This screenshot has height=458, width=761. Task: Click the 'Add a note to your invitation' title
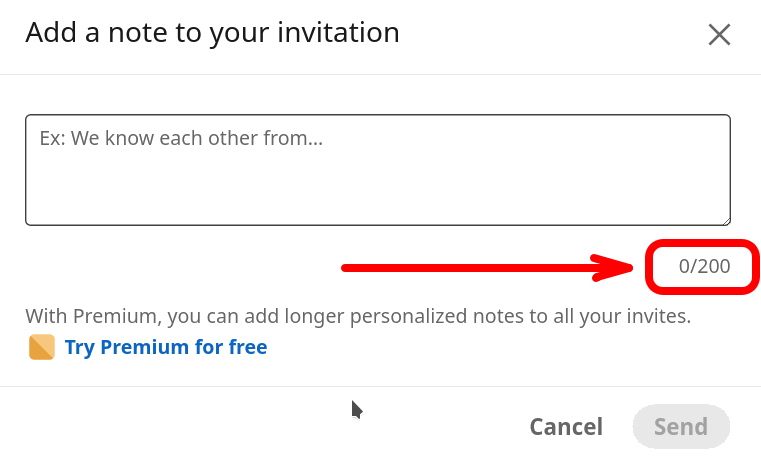click(212, 33)
